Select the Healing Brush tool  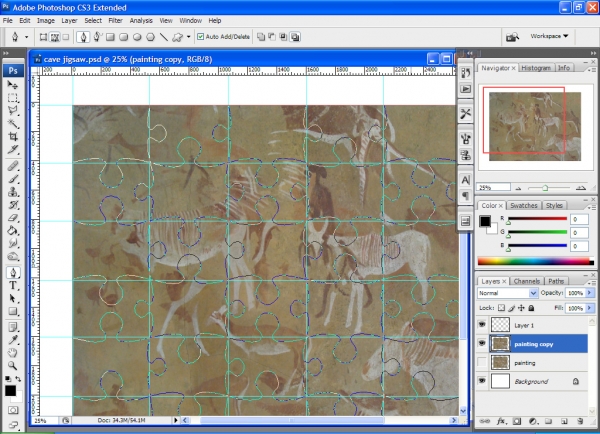13,166
